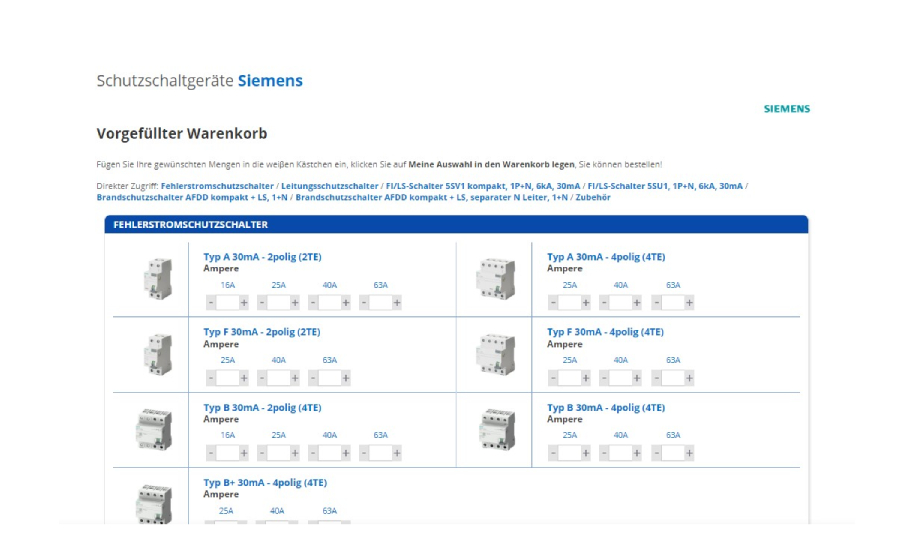914x556 pixels.
Task: Select Brandschutzschalter AFDD separater N Leiter link
Action: click(431, 198)
